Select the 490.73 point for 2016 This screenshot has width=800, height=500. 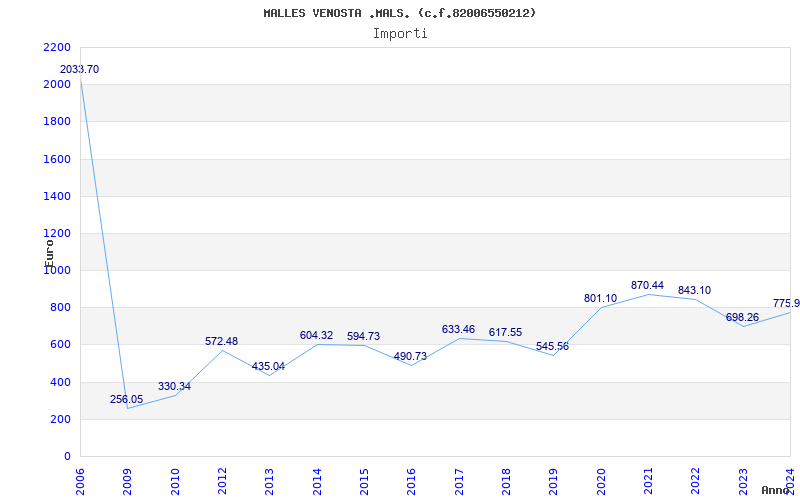[x=410, y=356]
